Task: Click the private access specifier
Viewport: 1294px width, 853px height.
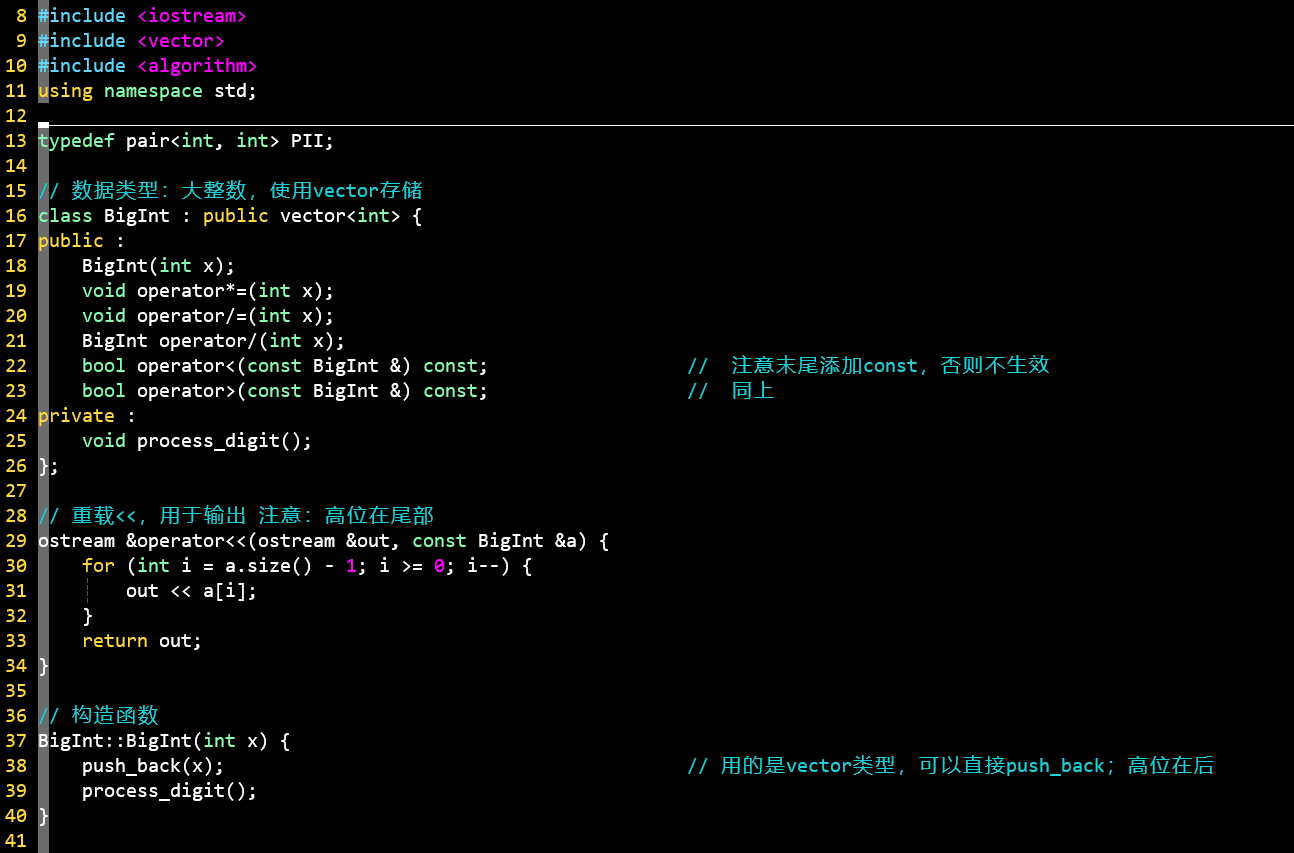Action: (x=76, y=416)
